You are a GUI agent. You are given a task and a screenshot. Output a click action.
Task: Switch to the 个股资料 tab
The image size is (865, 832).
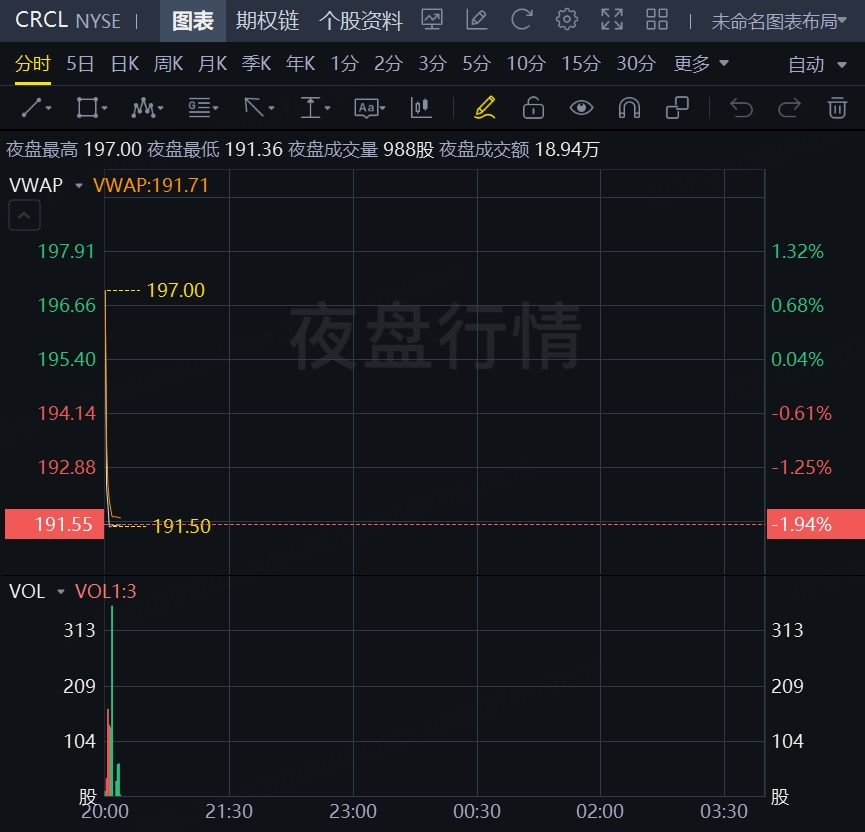(x=360, y=21)
